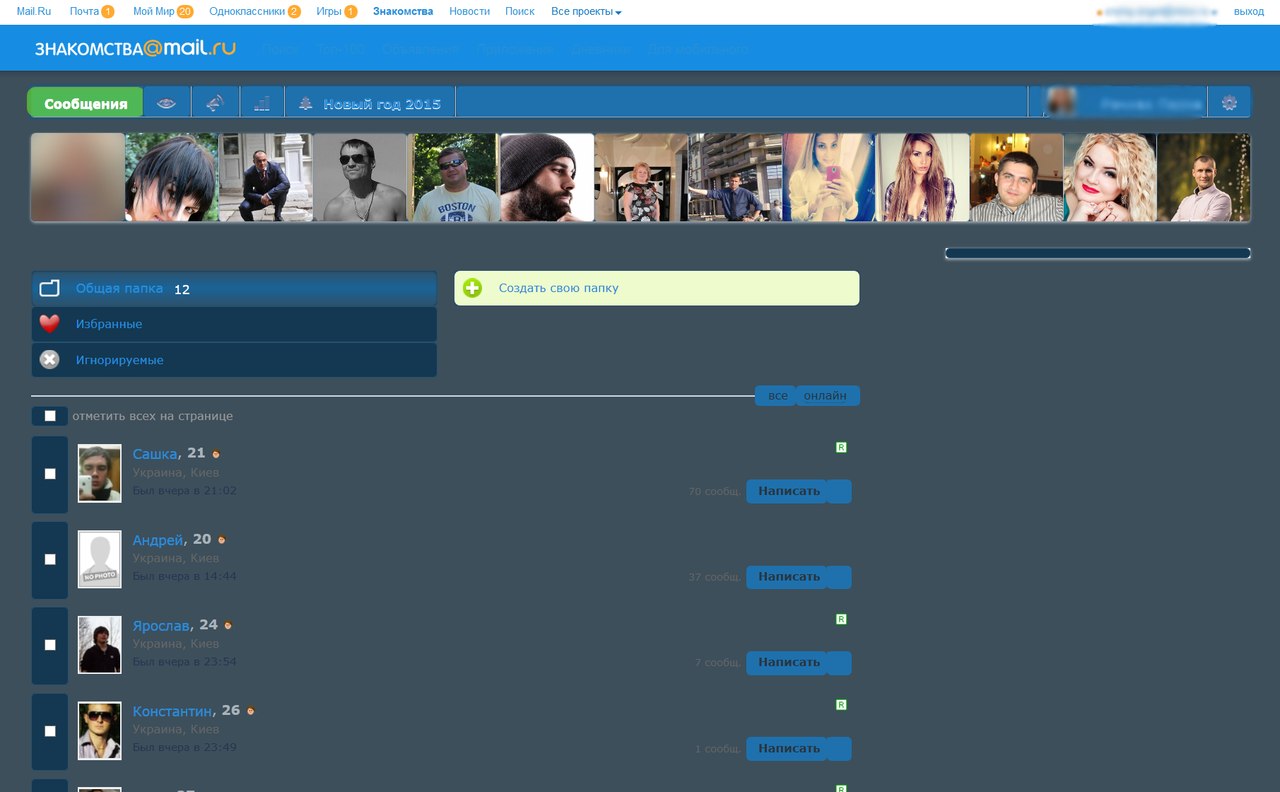1280x792 pixels.
Task: Click Андрей's 'No photo' avatar
Action: 100,560
